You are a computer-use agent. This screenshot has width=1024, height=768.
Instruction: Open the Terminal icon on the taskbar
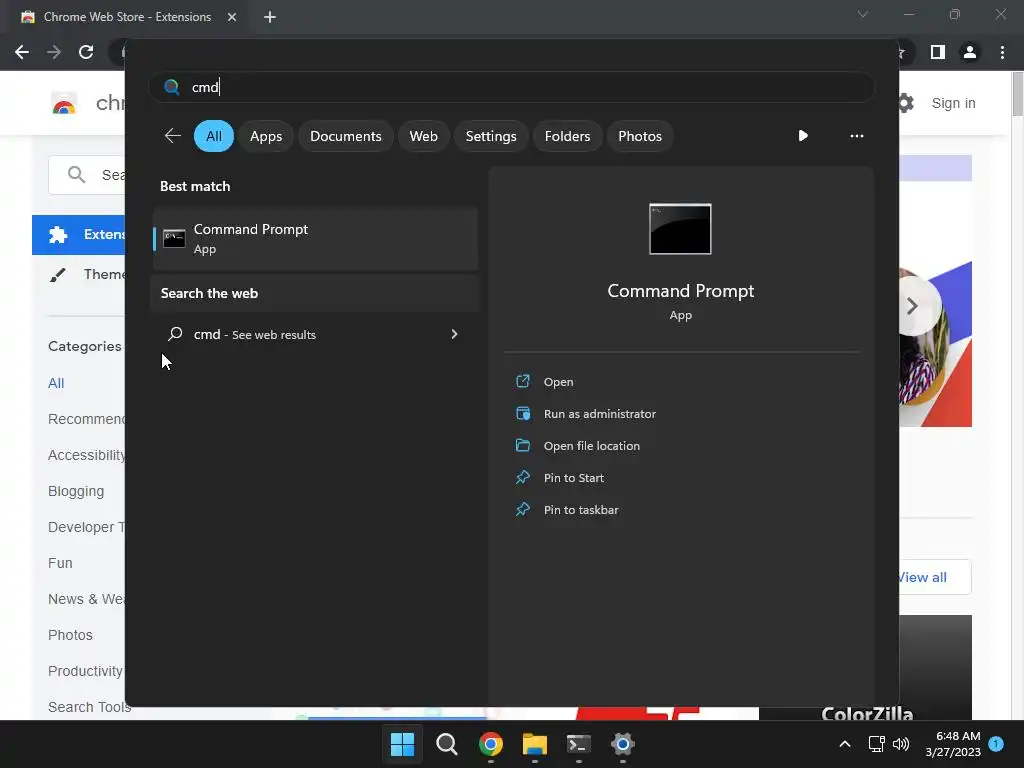click(x=579, y=744)
